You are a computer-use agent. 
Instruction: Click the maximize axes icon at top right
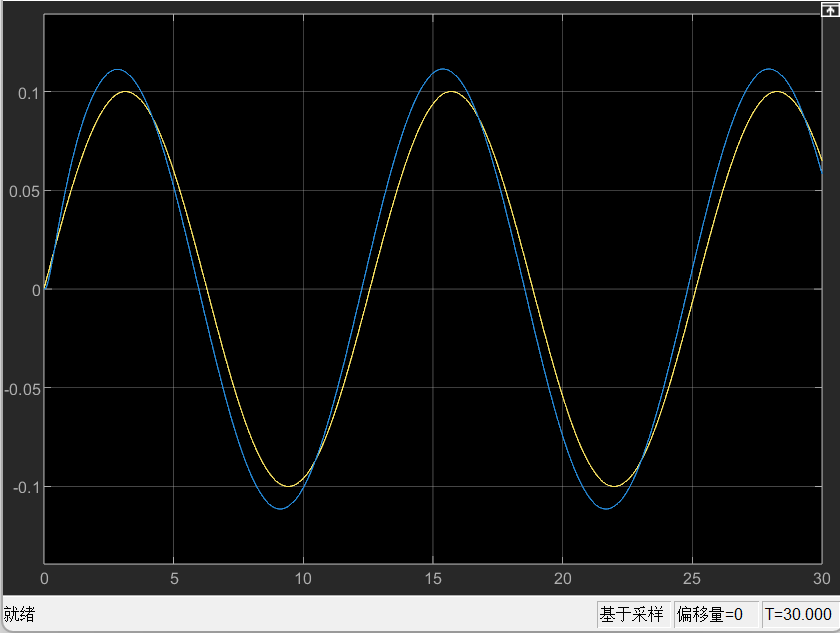829,7
